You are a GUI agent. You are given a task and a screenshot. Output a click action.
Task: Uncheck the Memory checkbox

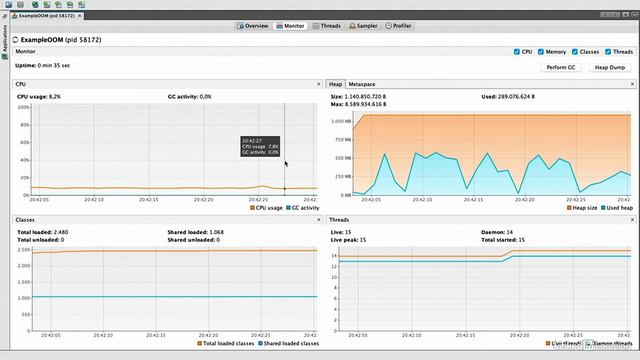tap(541, 52)
